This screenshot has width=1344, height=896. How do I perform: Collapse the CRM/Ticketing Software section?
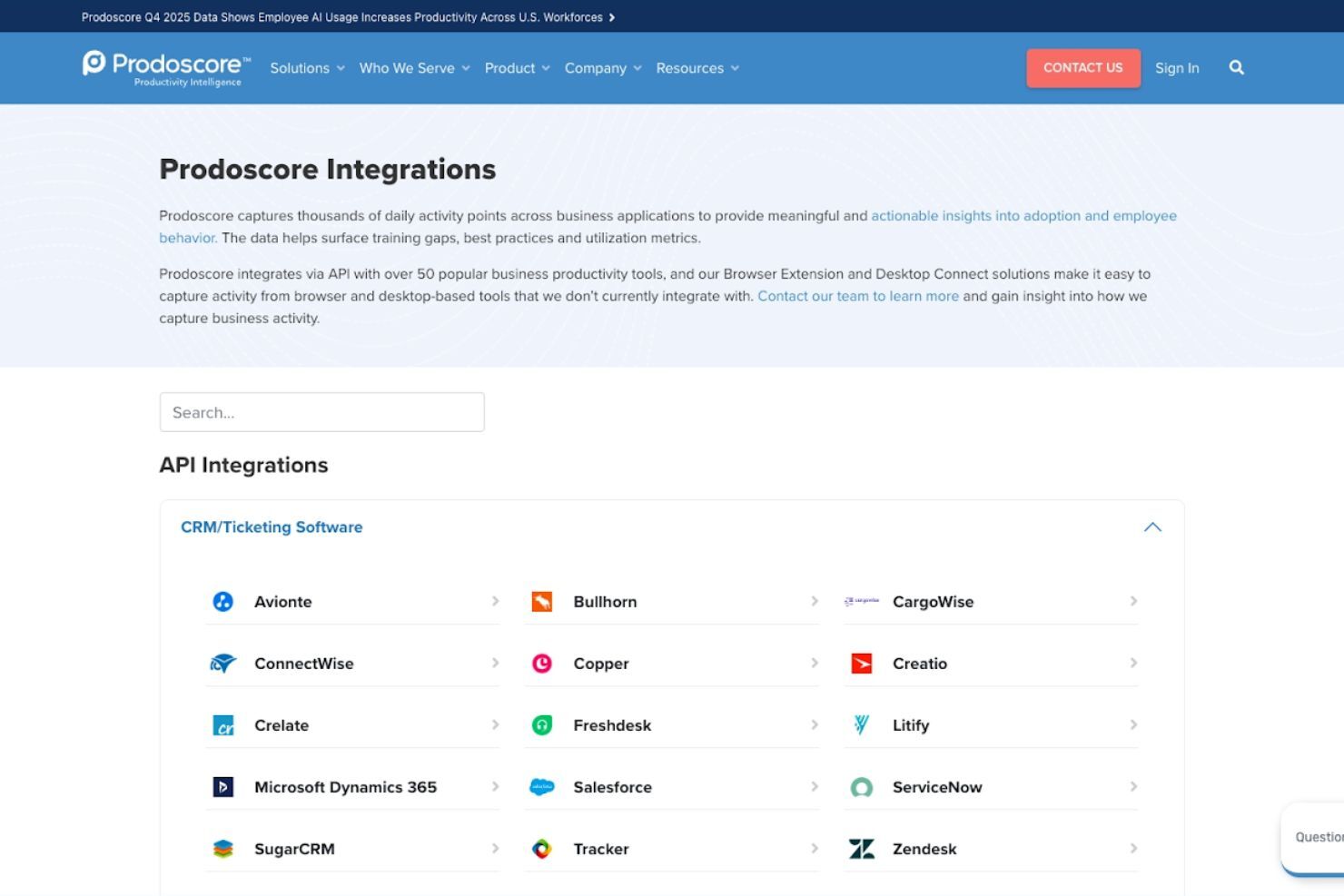(x=1152, y=527)
